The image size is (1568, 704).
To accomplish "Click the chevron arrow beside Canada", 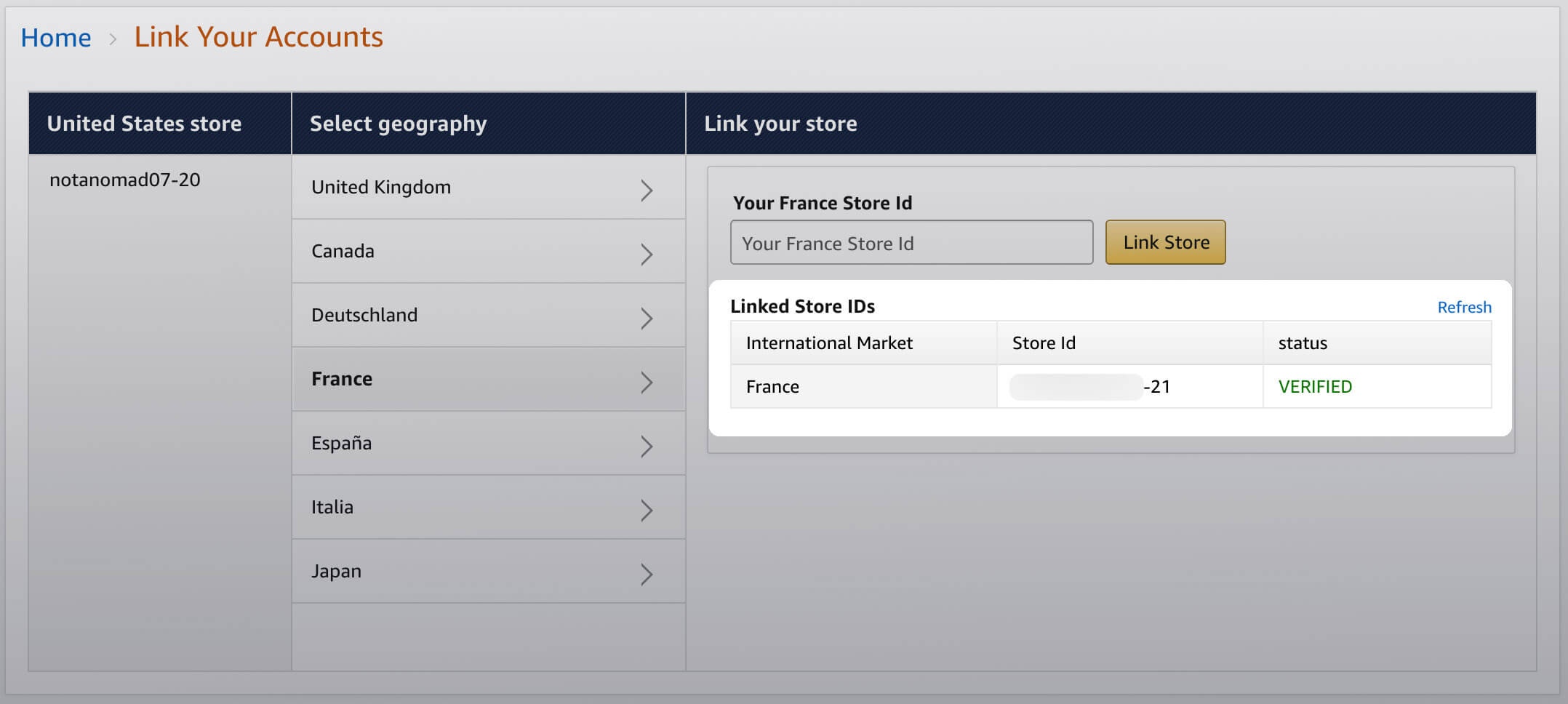I will coord(646,254).
